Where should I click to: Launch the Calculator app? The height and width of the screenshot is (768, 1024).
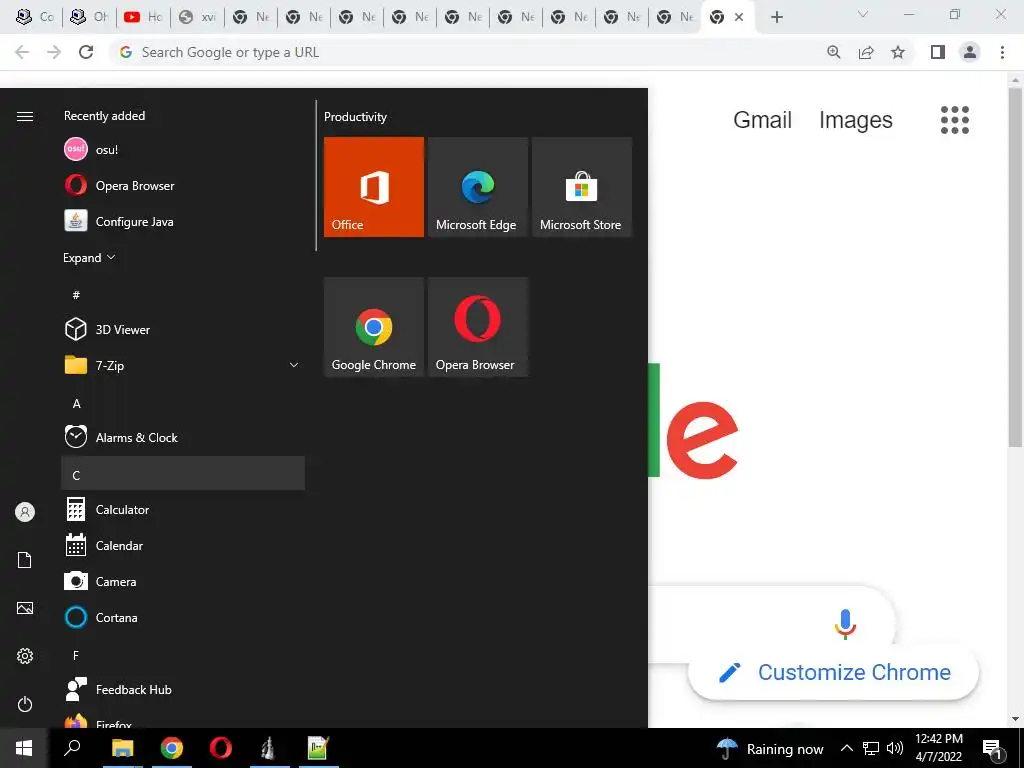183,509
